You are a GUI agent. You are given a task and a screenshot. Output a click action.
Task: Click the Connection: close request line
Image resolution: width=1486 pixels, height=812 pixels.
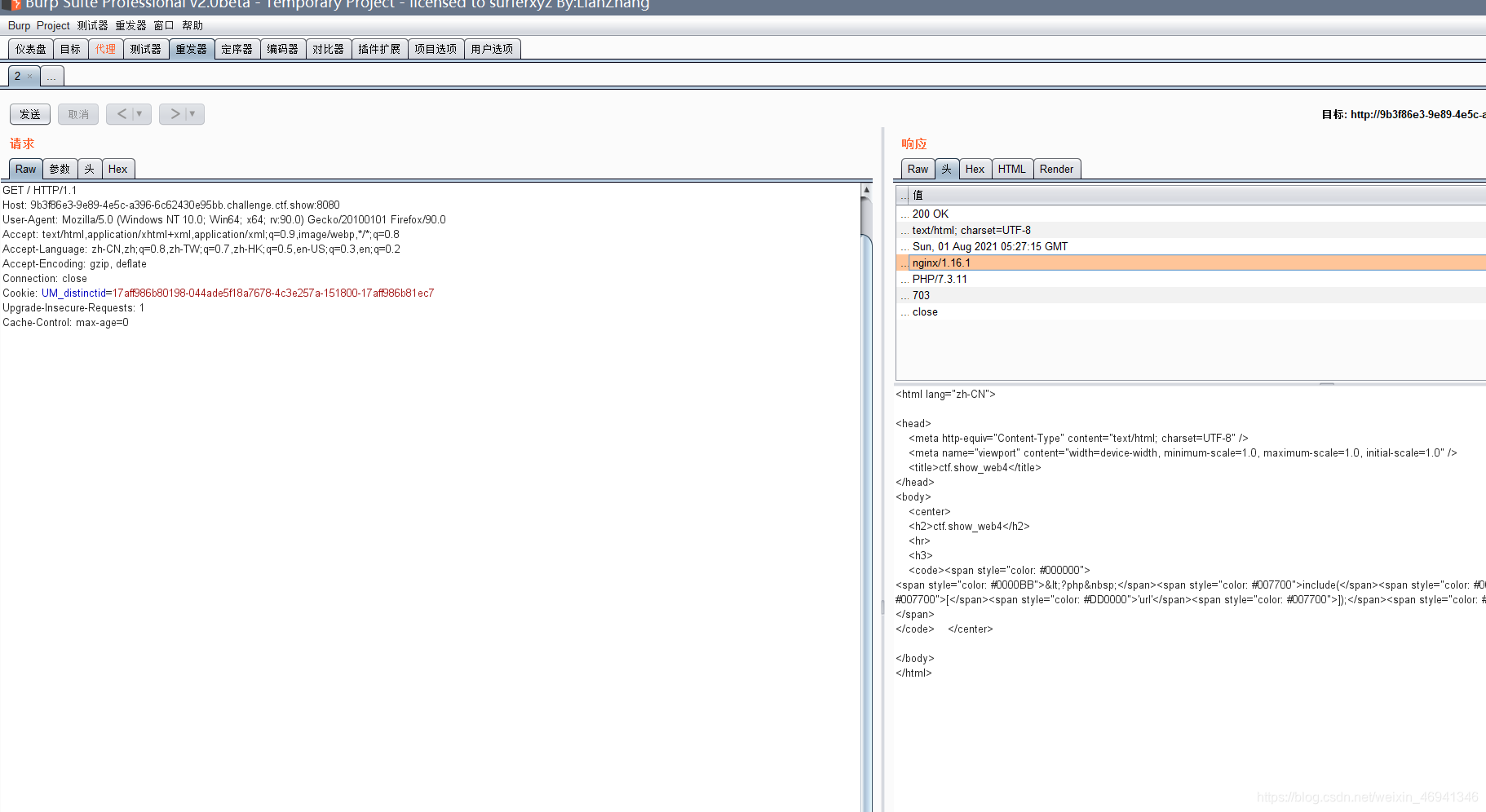coord(45,278)
